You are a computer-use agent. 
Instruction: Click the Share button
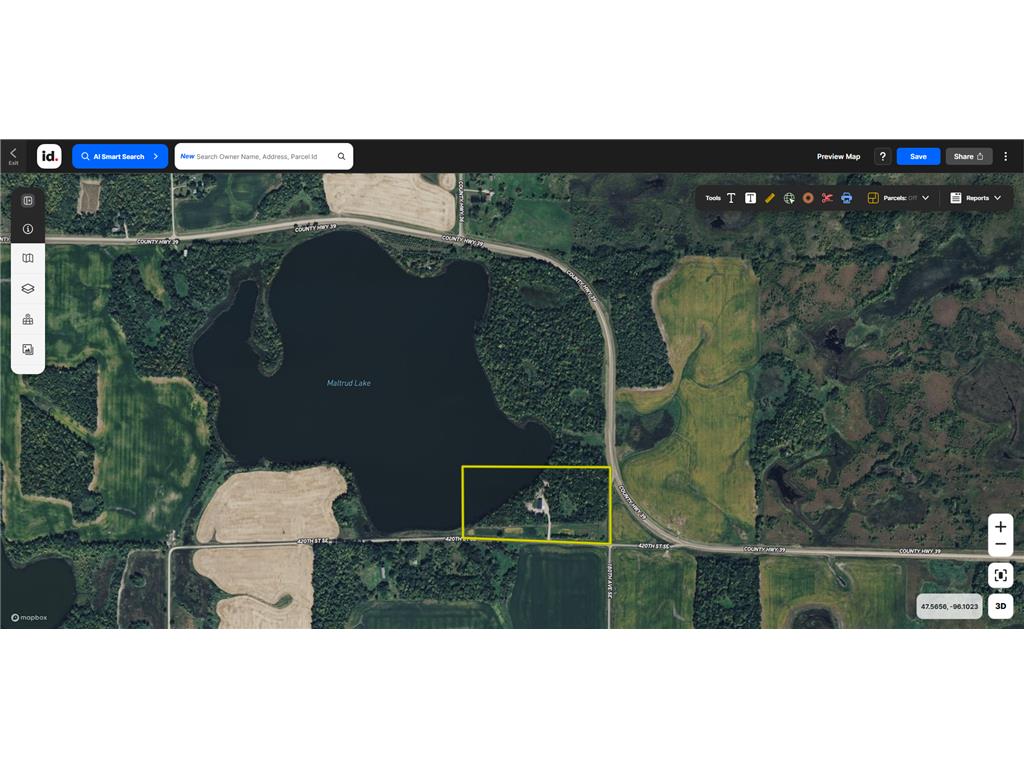968,157
